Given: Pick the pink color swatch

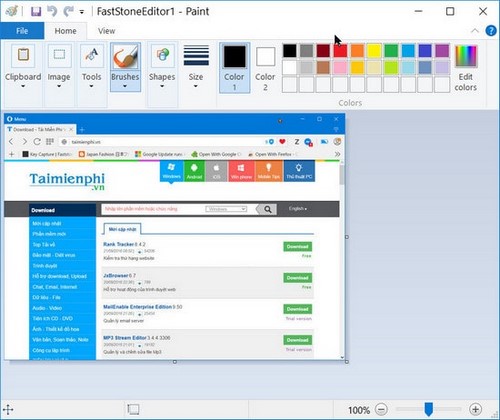Looking at the screenshot, I should (340, 68).
